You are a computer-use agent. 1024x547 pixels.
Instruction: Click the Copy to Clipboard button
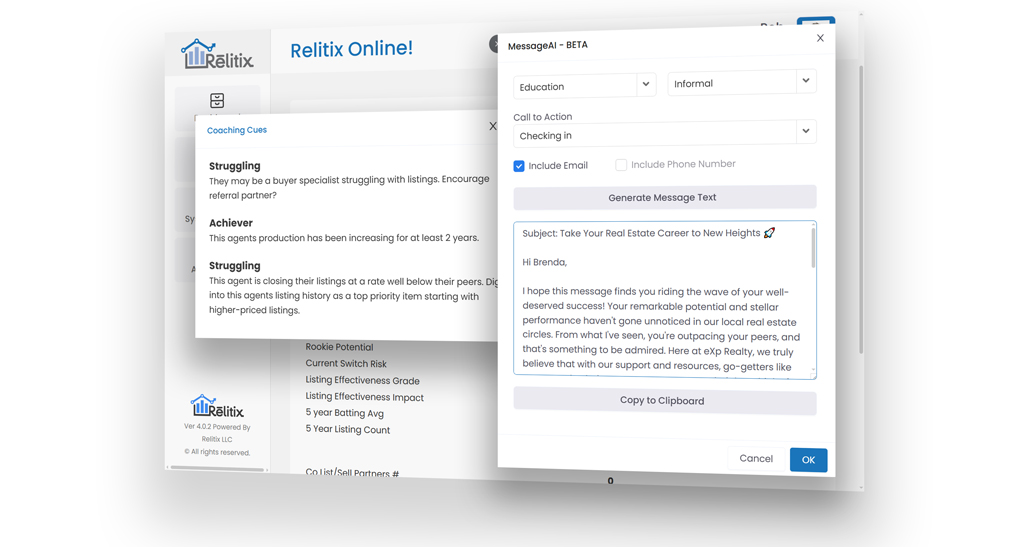coord(665,400)
